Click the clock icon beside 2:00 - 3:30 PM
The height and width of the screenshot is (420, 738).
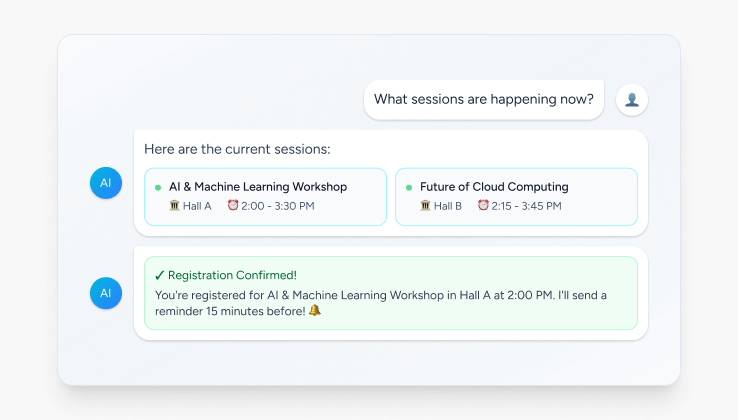click(x=233, y=206)
